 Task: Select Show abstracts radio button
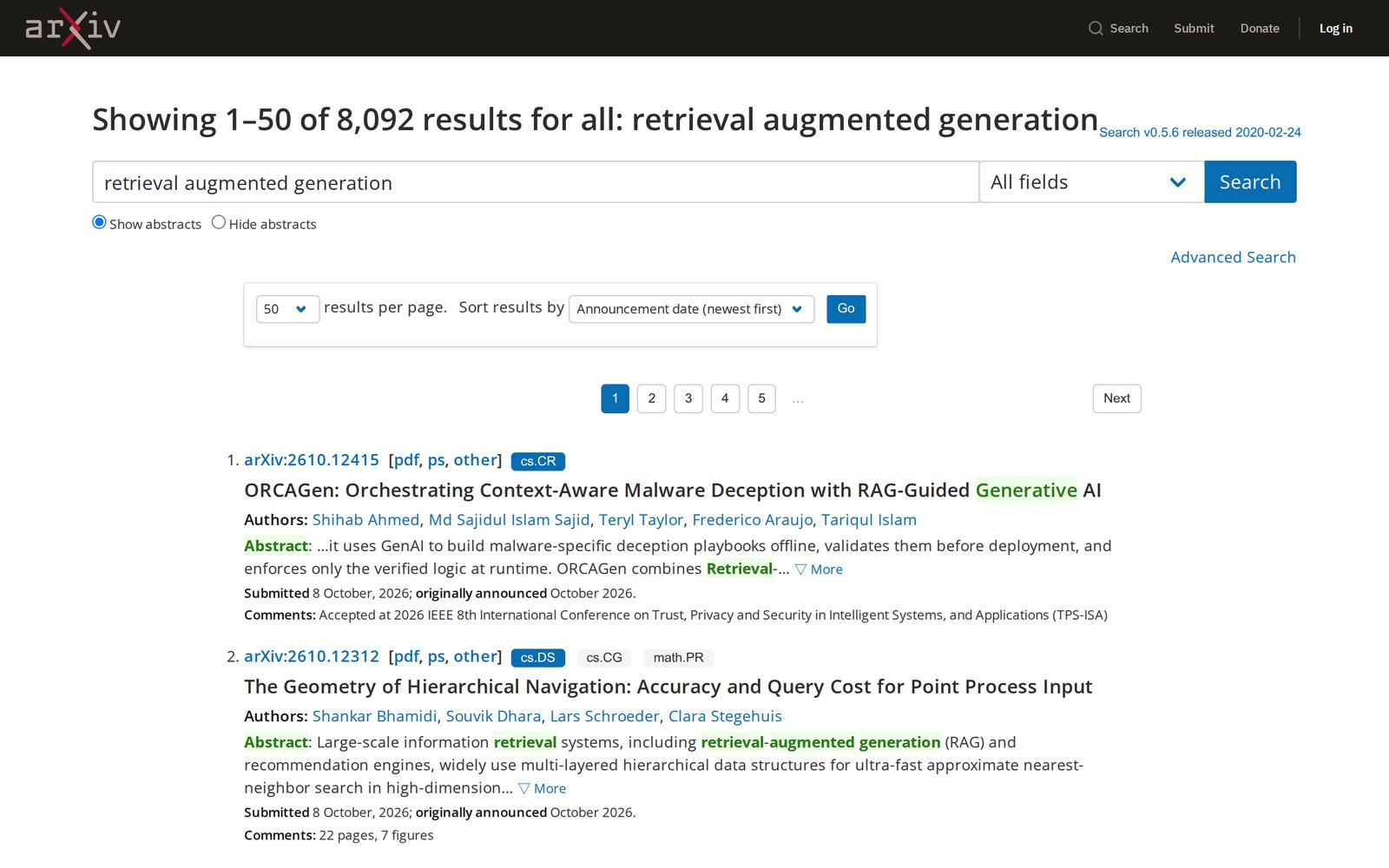(x=99, y=222)
